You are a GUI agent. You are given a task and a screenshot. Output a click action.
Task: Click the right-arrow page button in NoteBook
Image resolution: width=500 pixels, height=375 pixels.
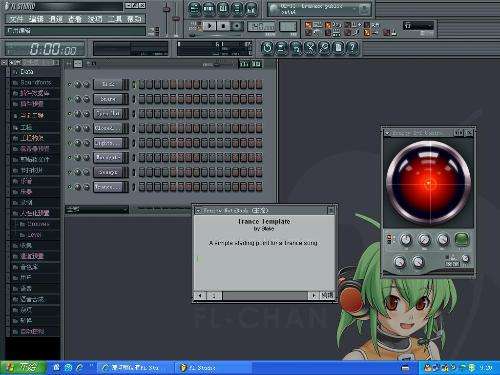[x=313, y=295]
